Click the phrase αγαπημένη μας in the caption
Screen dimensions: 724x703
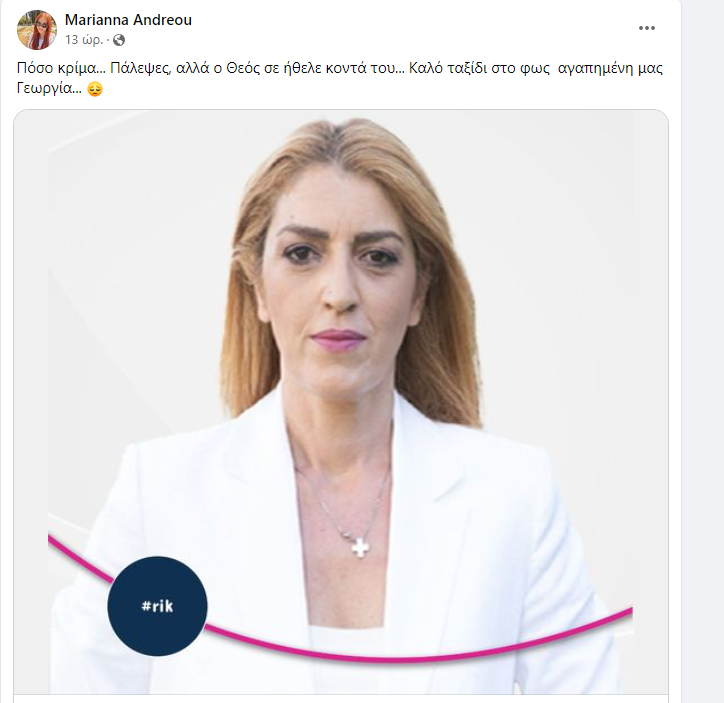click(x=610, y=68)
